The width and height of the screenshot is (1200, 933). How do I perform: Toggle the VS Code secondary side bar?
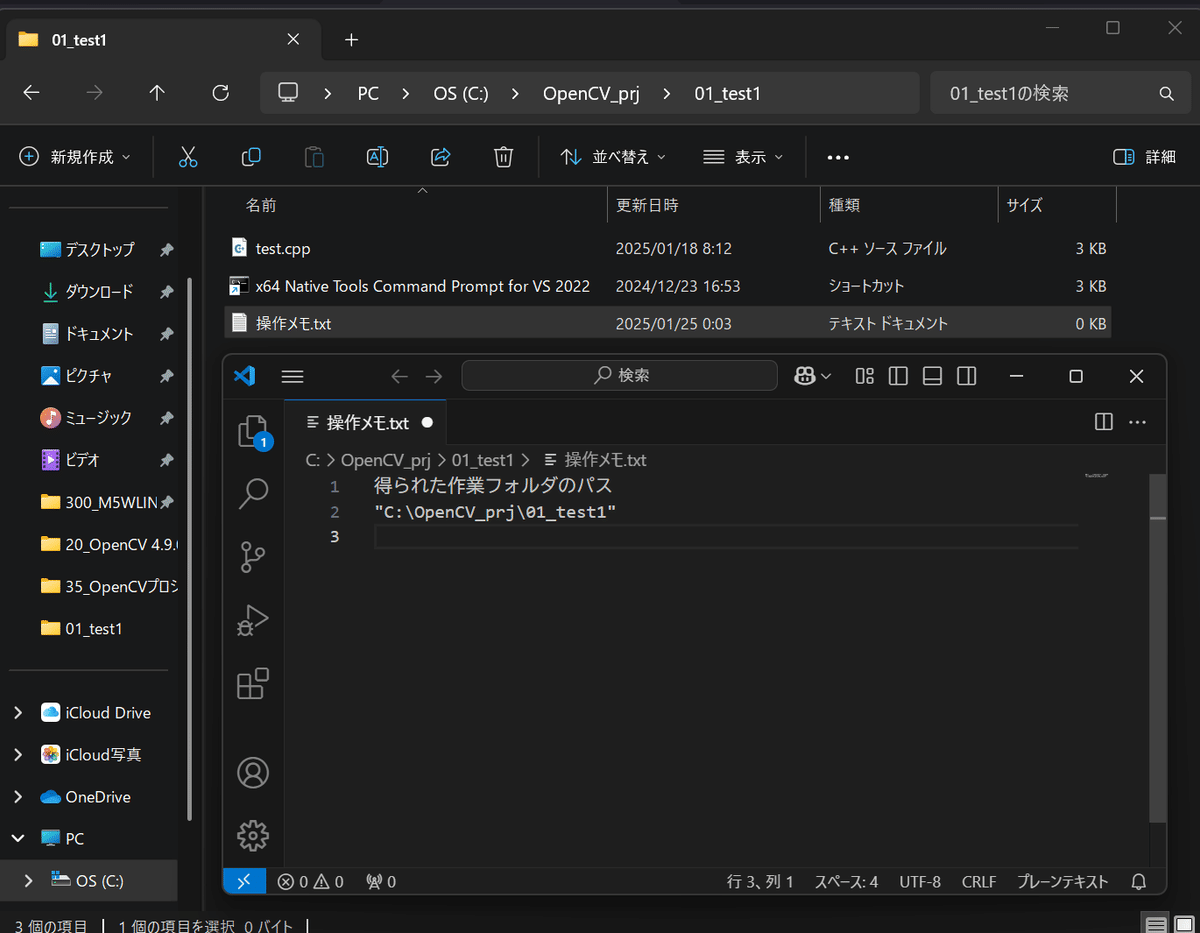(966, 376)
